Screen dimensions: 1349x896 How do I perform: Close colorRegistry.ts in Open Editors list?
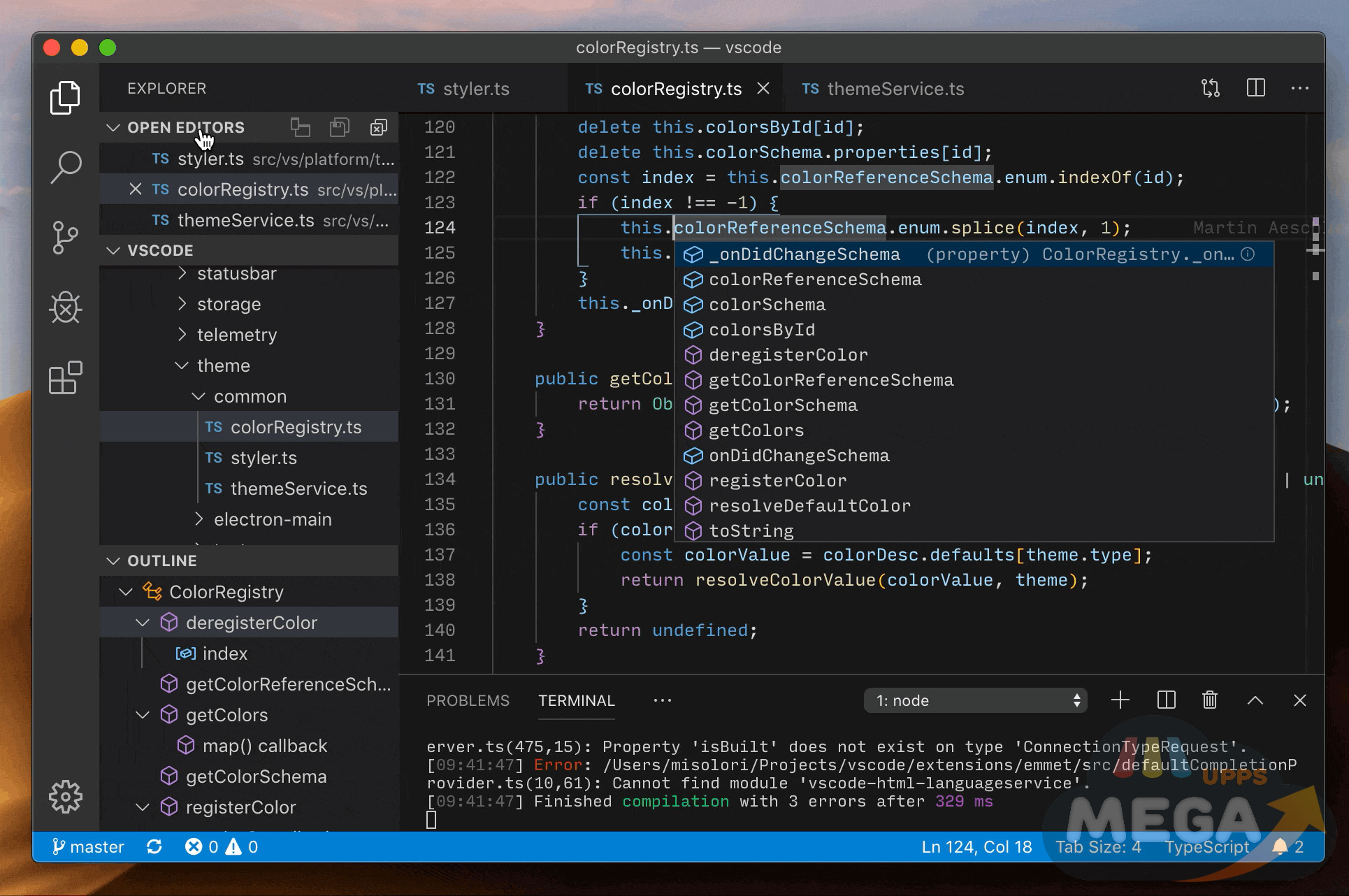(136, 189)
